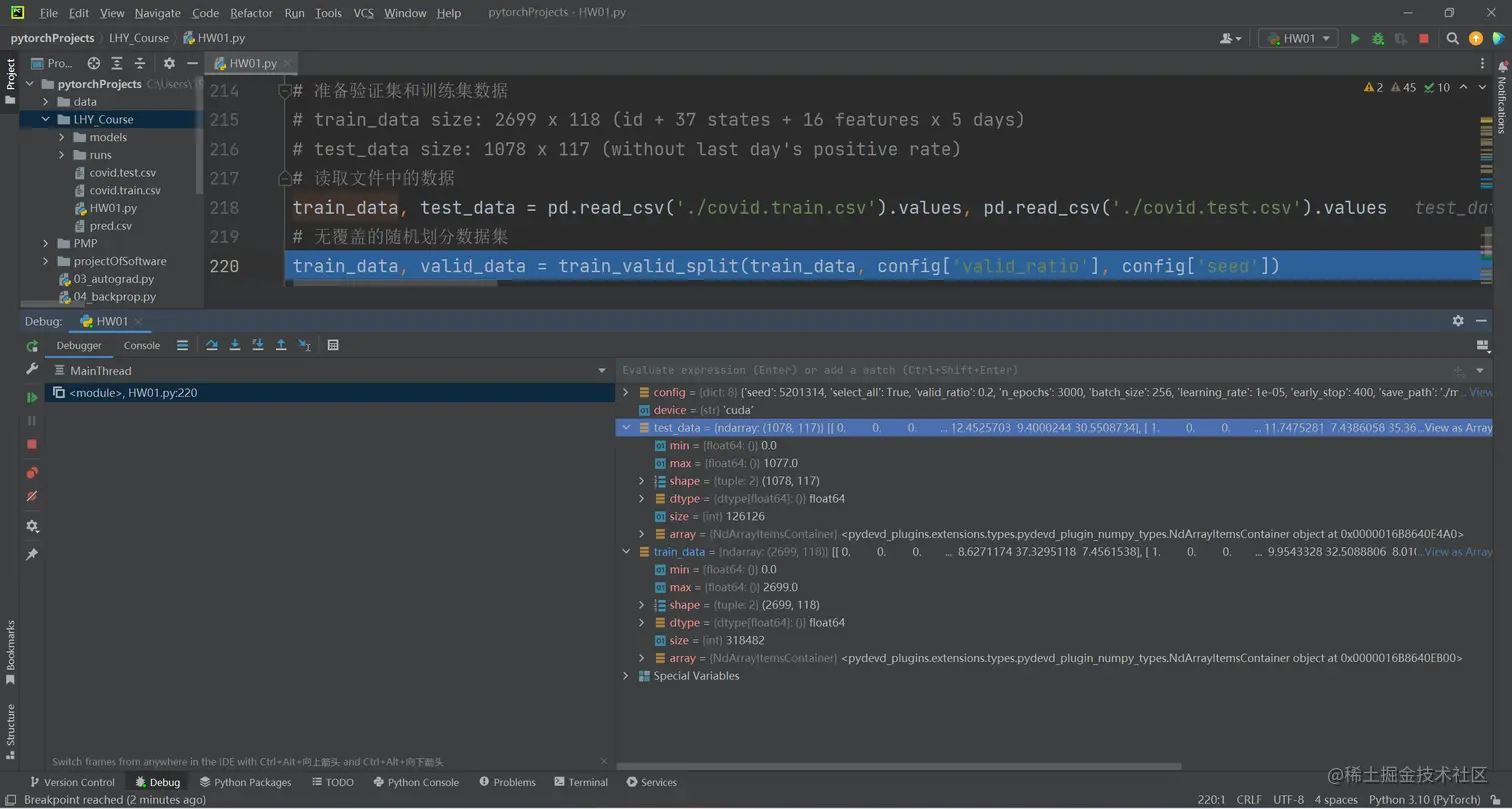The width and height of the screenshot is (1512, 809).
Task: Toggle the Terminal tool window
Action: [580, 782]
